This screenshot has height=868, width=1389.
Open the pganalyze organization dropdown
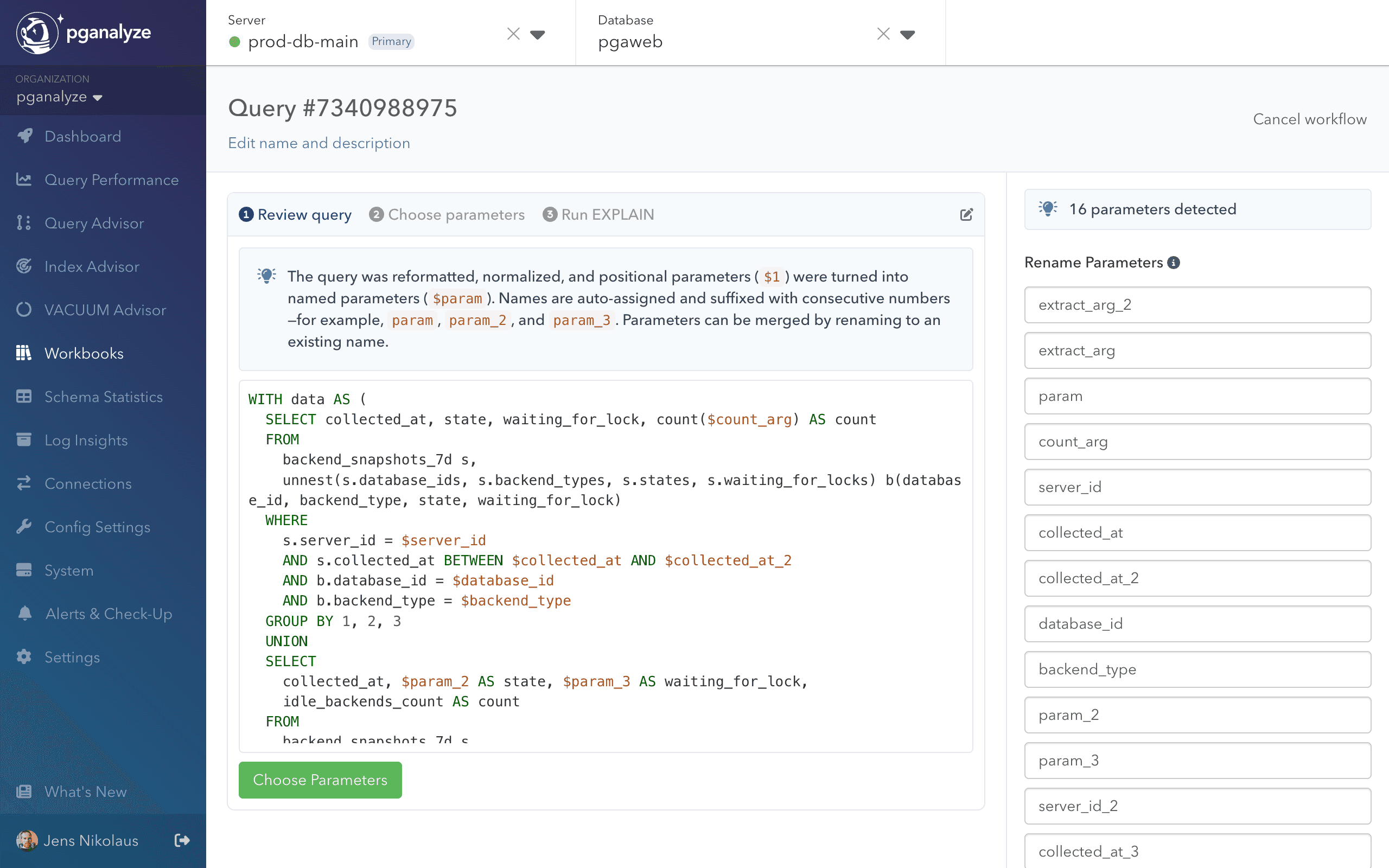point(59,97)
